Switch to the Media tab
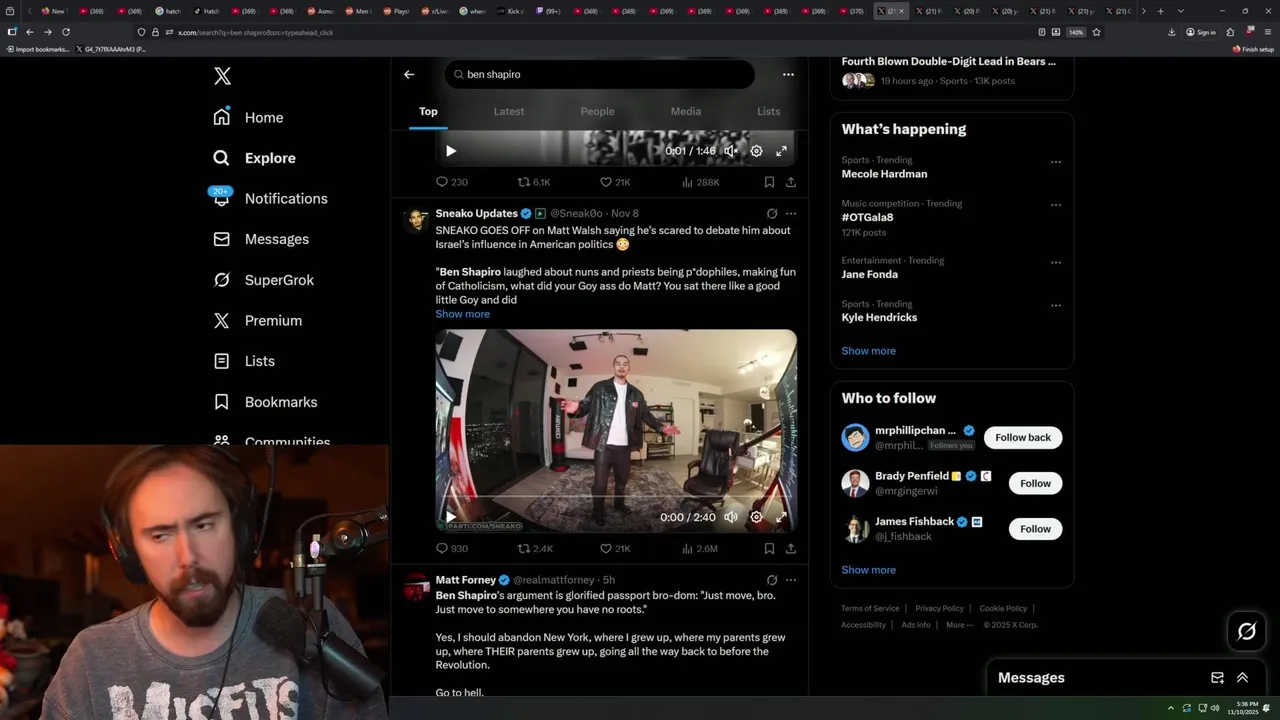The image size is (1280, 720). tap(686, 111)
